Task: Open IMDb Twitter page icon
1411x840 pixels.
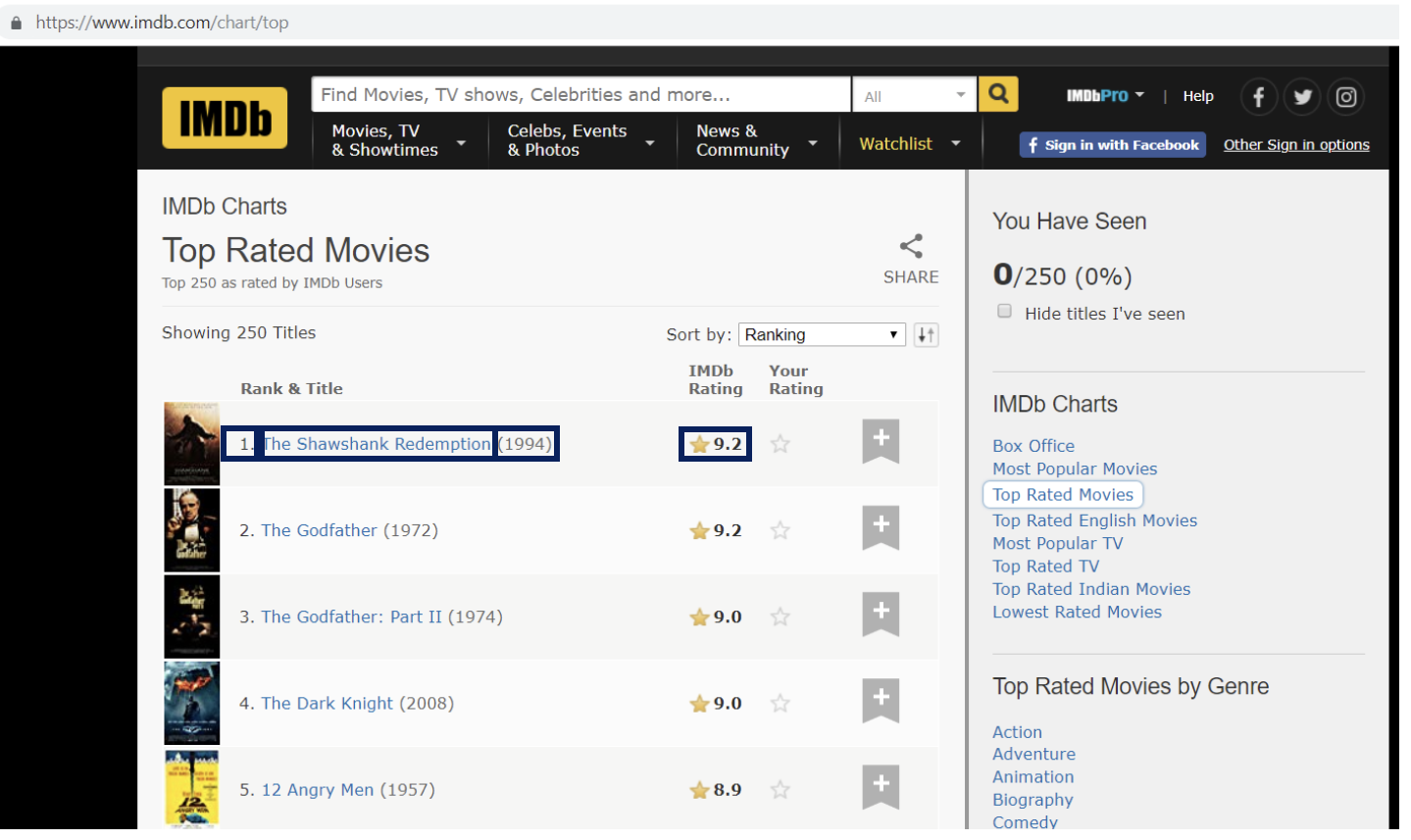Action: coord(1302,97)
